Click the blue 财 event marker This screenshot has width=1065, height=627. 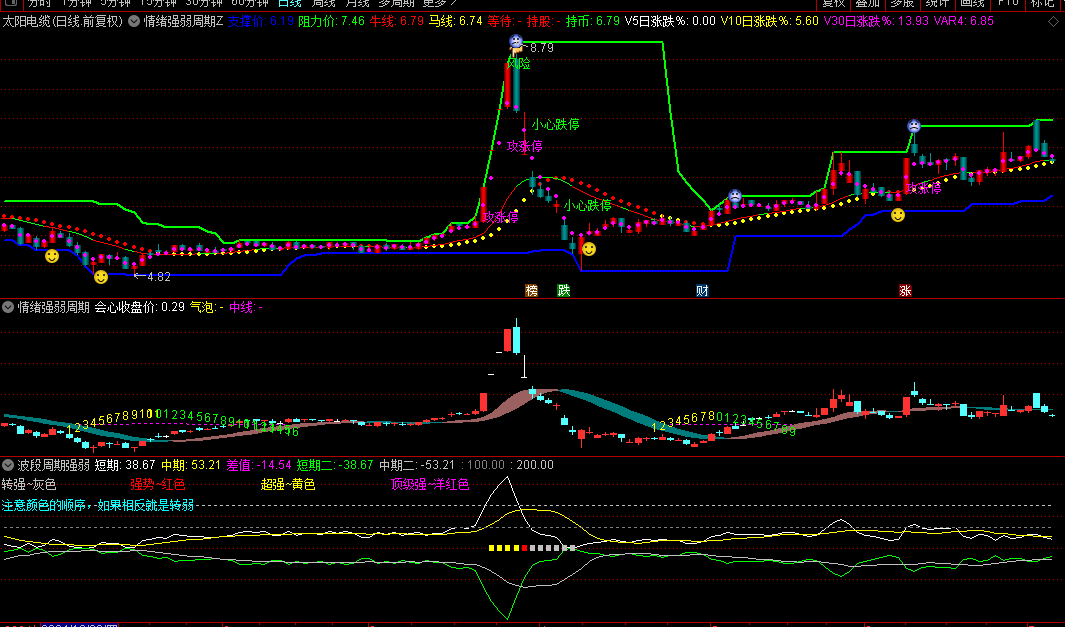pos(702,291)
